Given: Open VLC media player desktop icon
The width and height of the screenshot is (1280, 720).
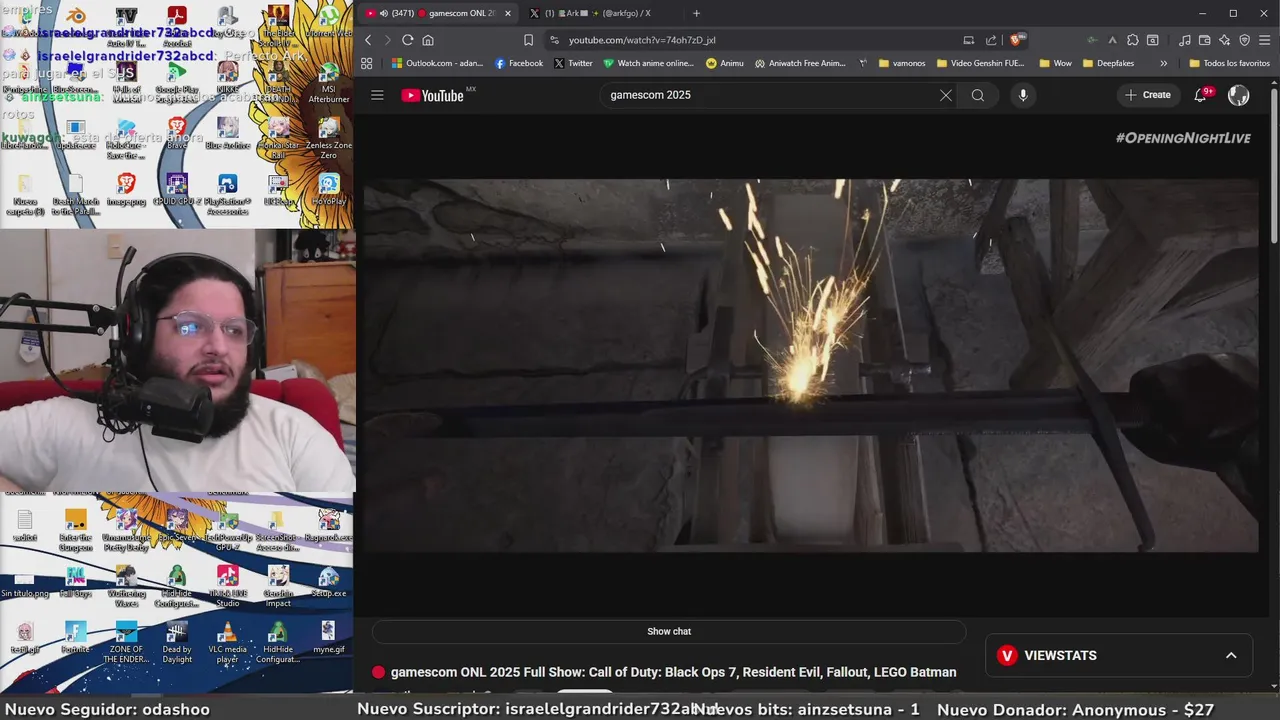Looking at the screenshot, I should pyautogui.click(x=227, y=643).
